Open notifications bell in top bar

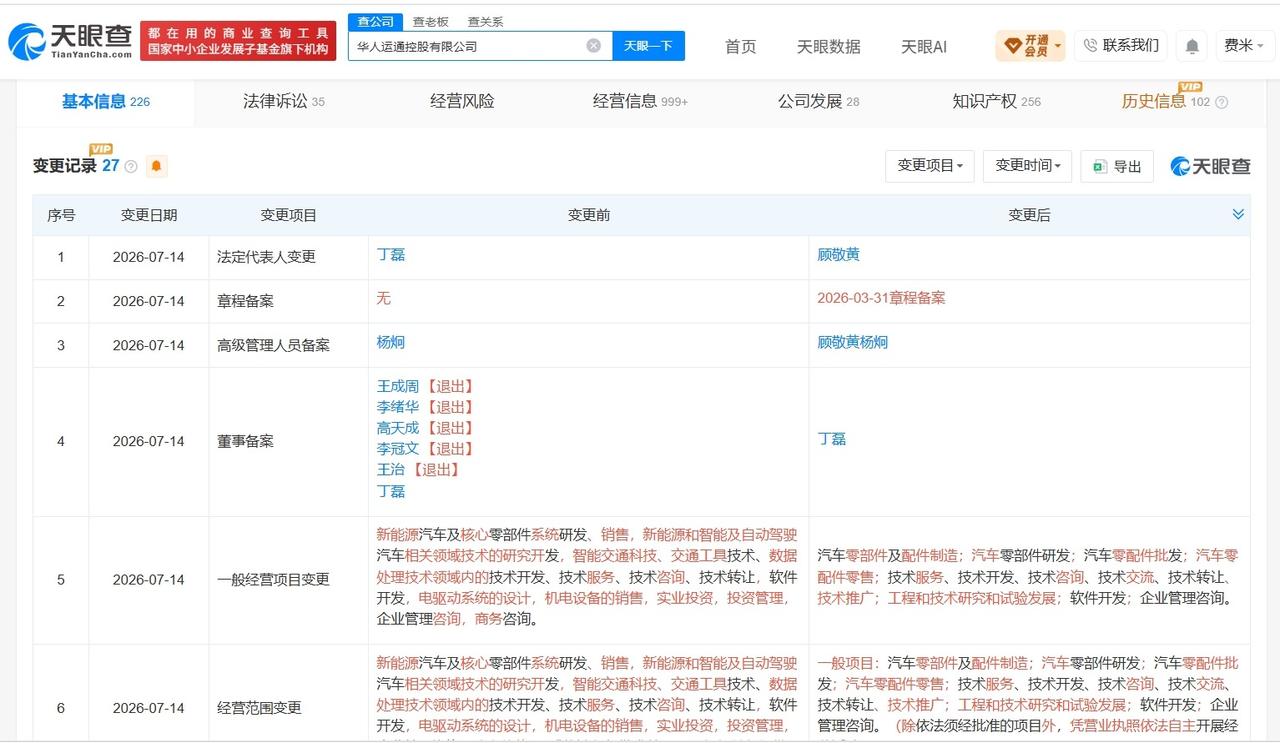point(1191,46)
